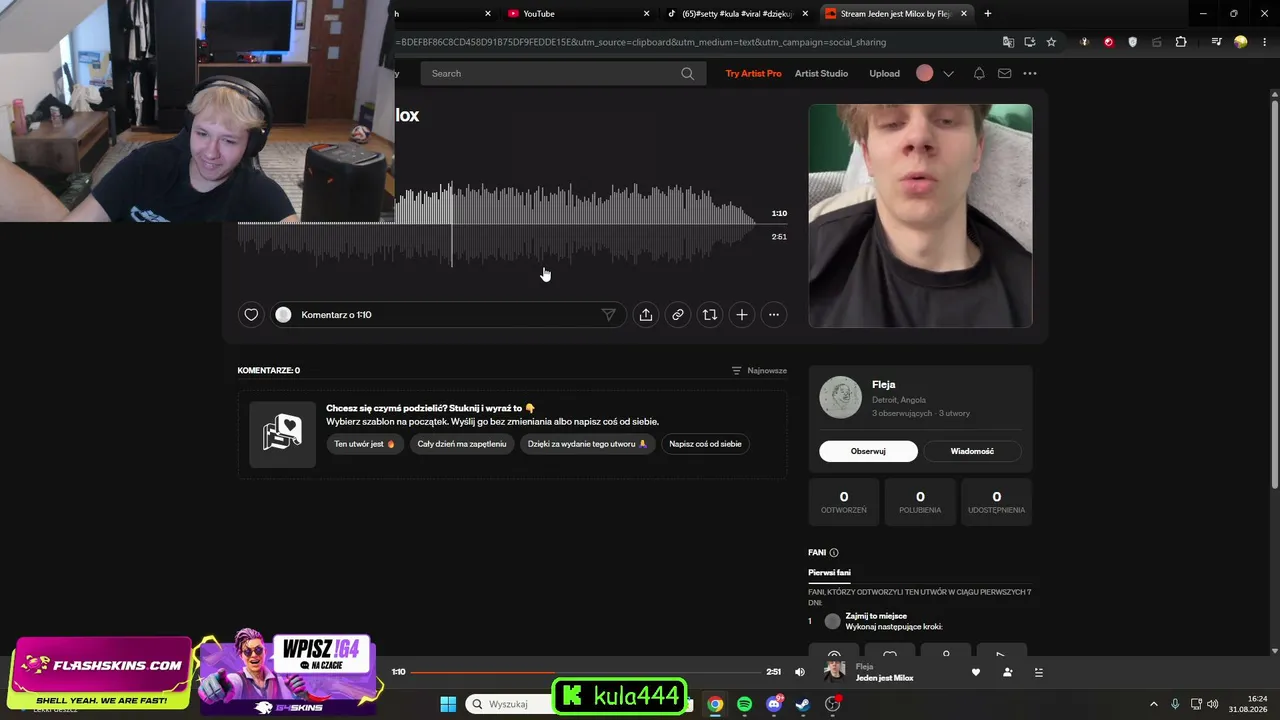Choose 'Cały dzień ma zapętleniu' template
The width and height of the screenshot is (1280, 720).
point(462,444)
